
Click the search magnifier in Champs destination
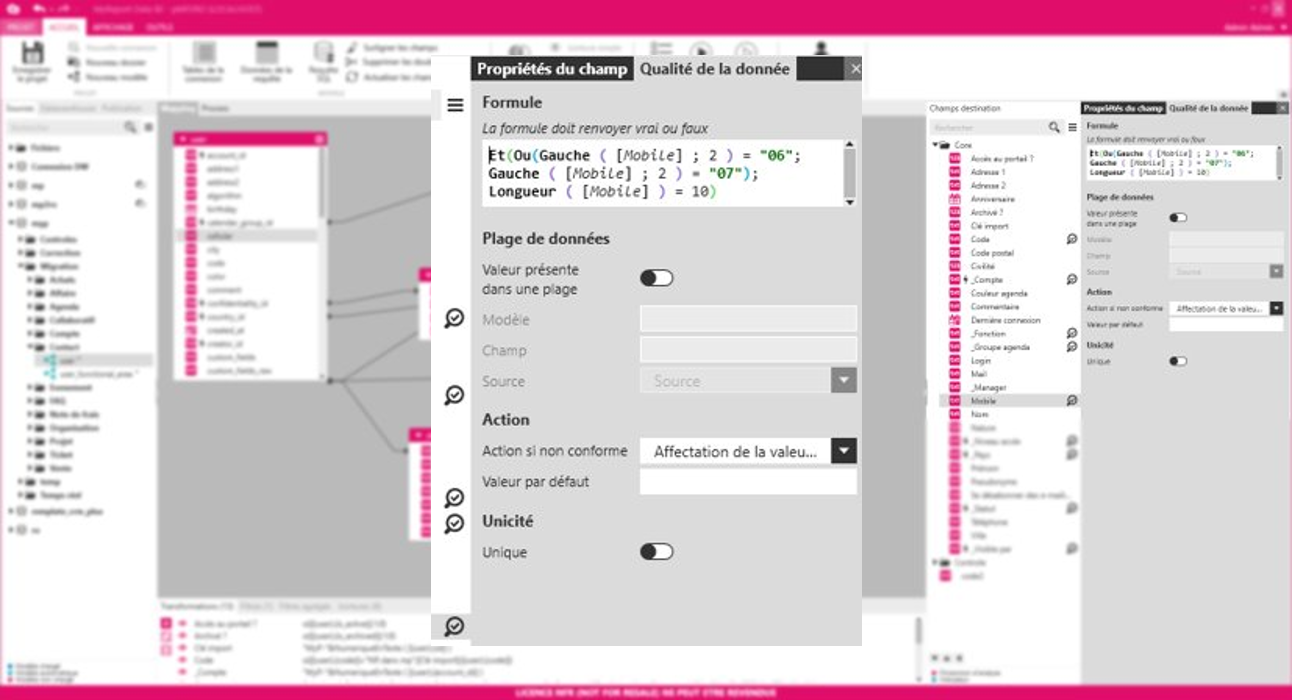1054,128
